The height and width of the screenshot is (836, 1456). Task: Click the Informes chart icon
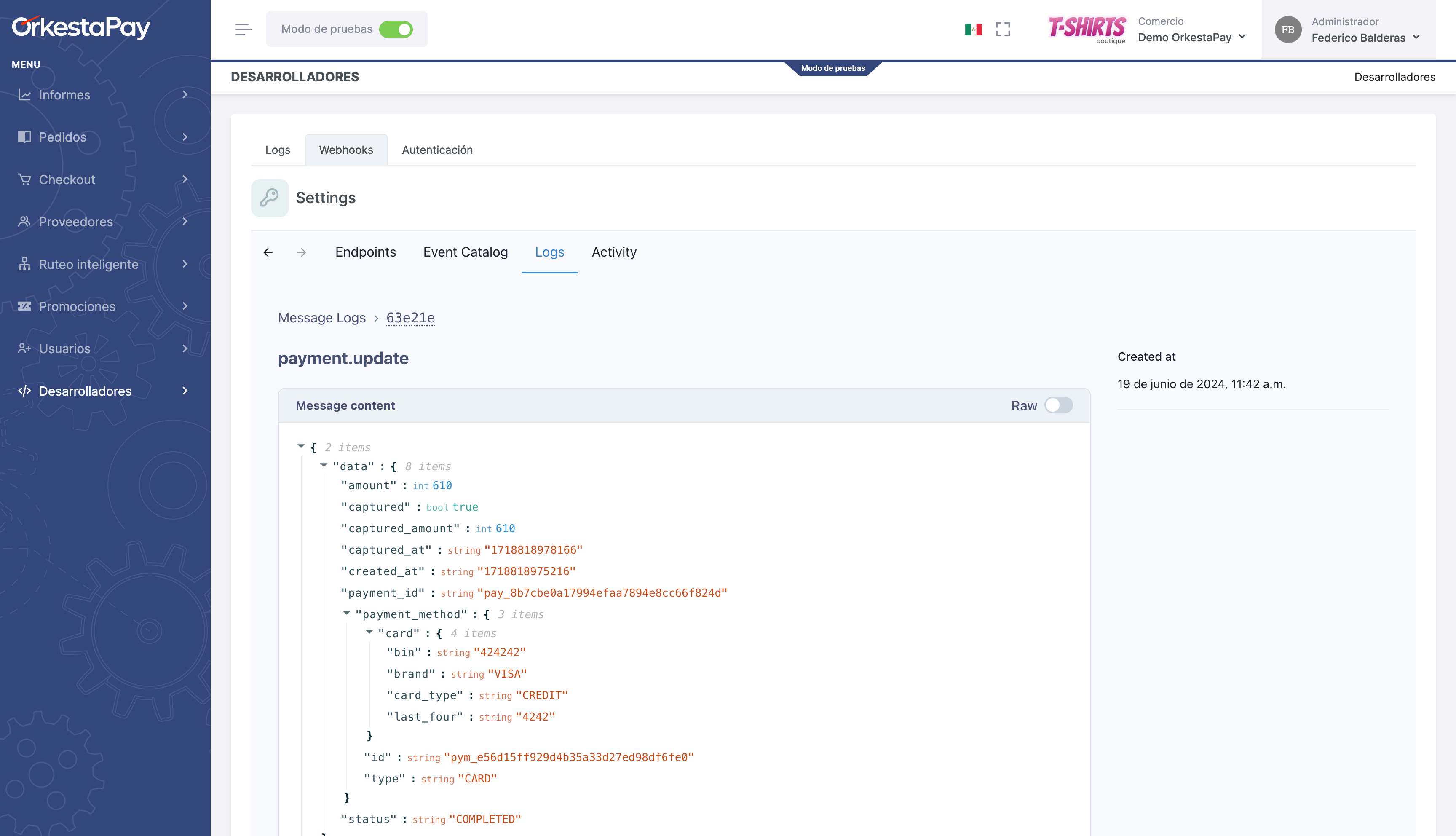tap(24, 95)
